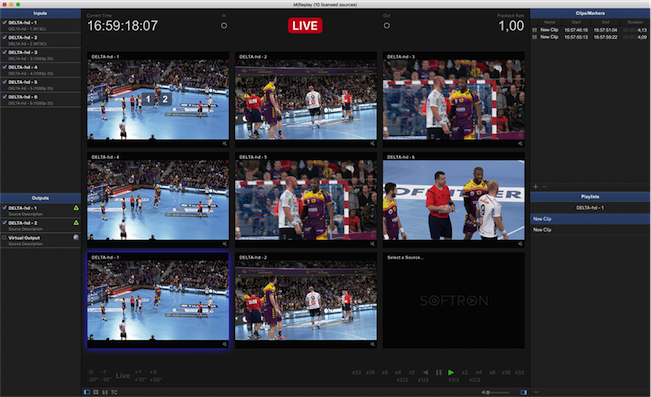
Task: Set the Out point marker circle
Action: click(x=387, y=26)
